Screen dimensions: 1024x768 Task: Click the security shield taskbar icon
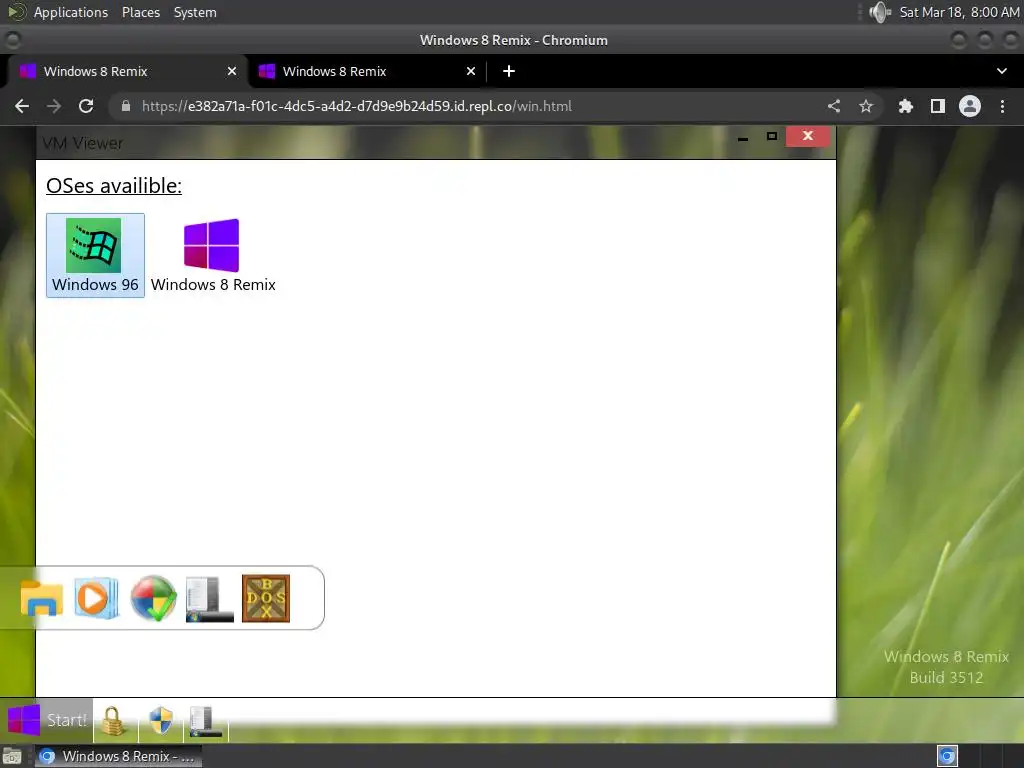[x=161, y=721]
